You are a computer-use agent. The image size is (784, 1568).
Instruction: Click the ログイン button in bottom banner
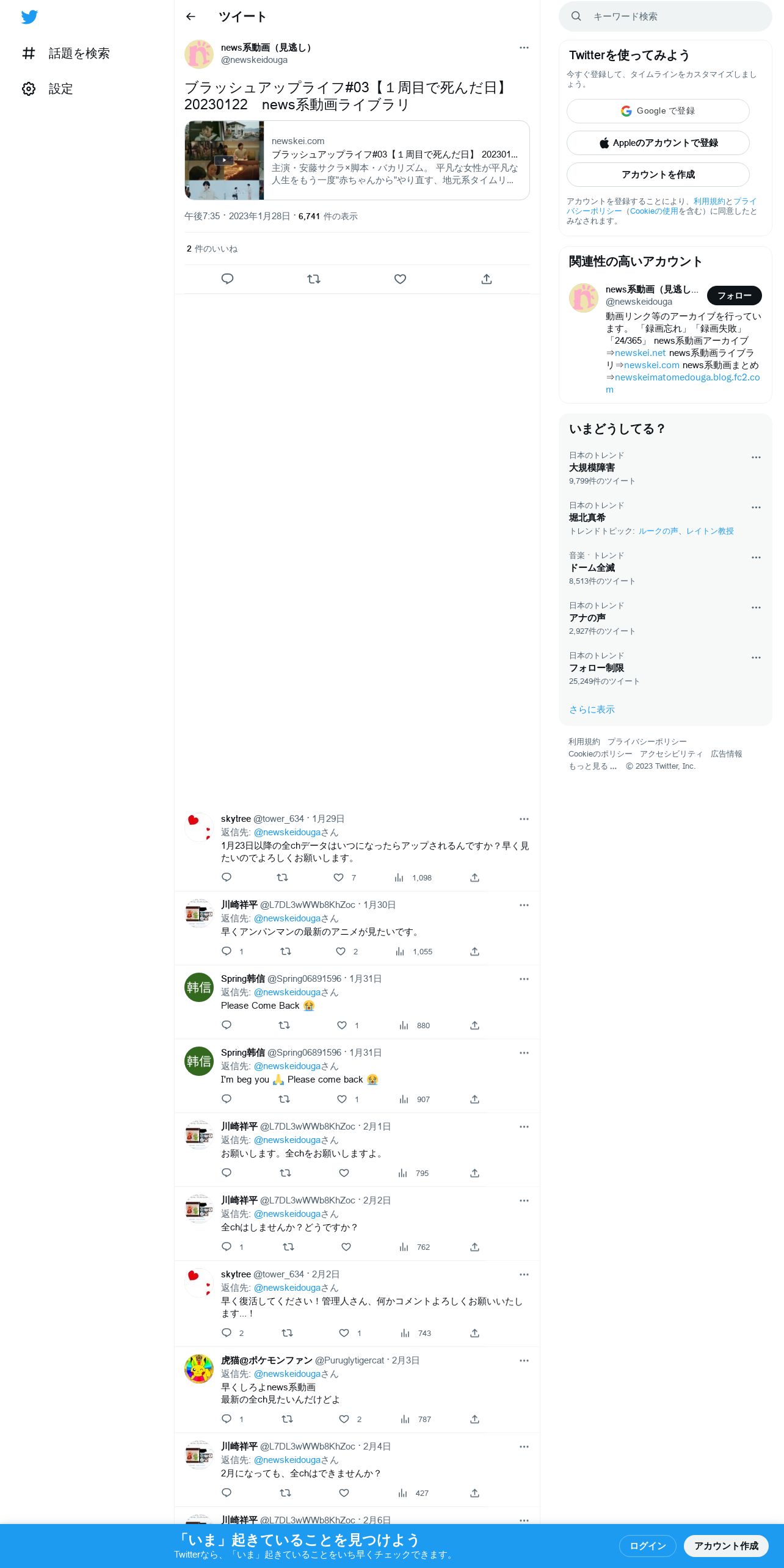(647, 1546)
